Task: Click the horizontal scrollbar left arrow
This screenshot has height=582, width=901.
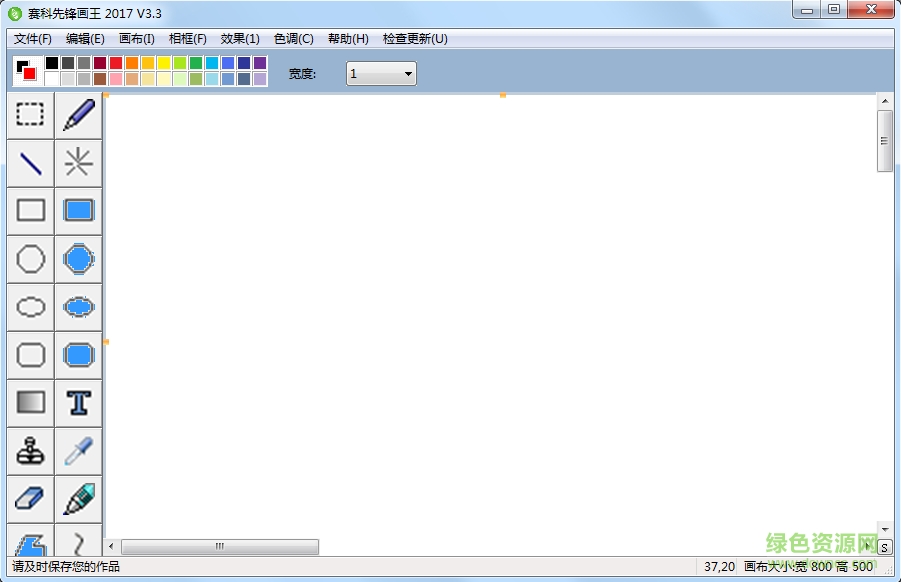Action: (112, 547)
